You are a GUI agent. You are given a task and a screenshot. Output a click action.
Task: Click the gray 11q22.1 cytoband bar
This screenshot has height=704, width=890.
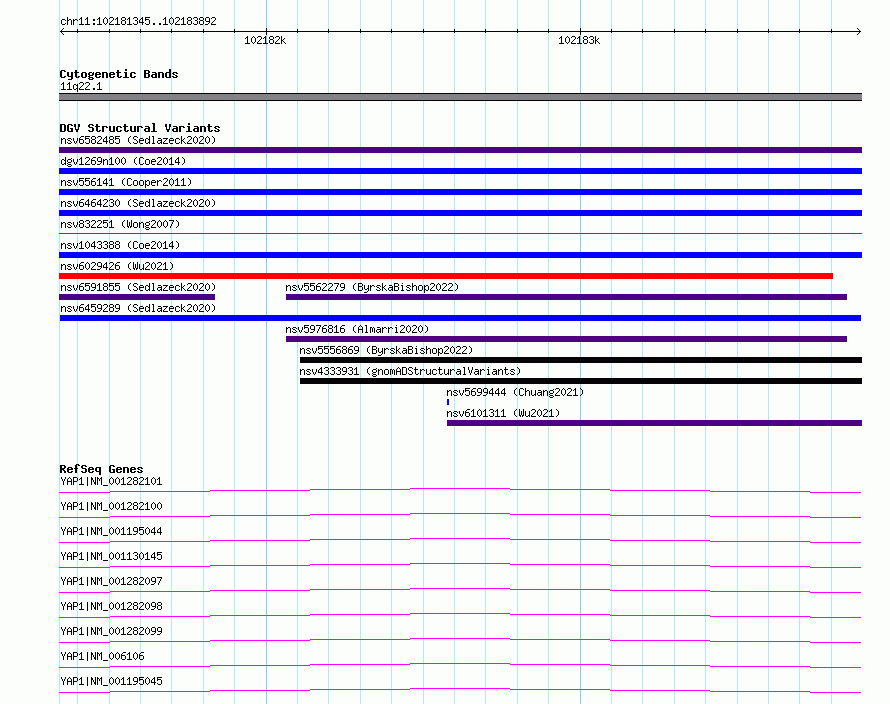coord(460,97)
